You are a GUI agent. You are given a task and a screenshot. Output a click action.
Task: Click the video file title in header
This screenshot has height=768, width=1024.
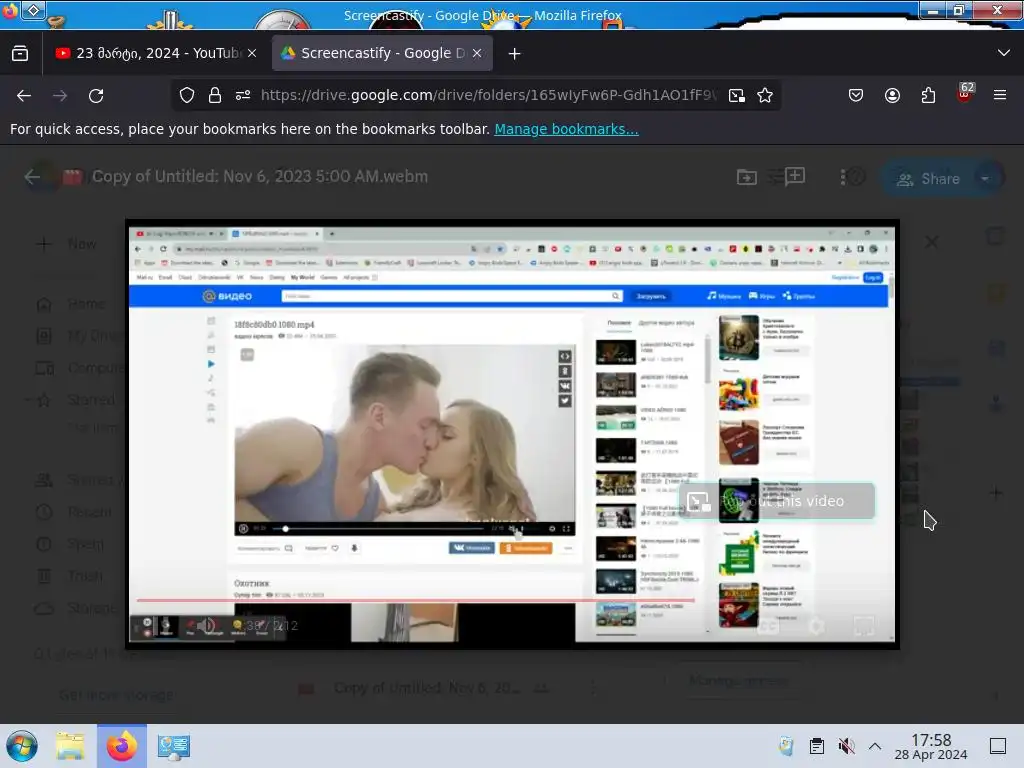[x=260, y=176]
